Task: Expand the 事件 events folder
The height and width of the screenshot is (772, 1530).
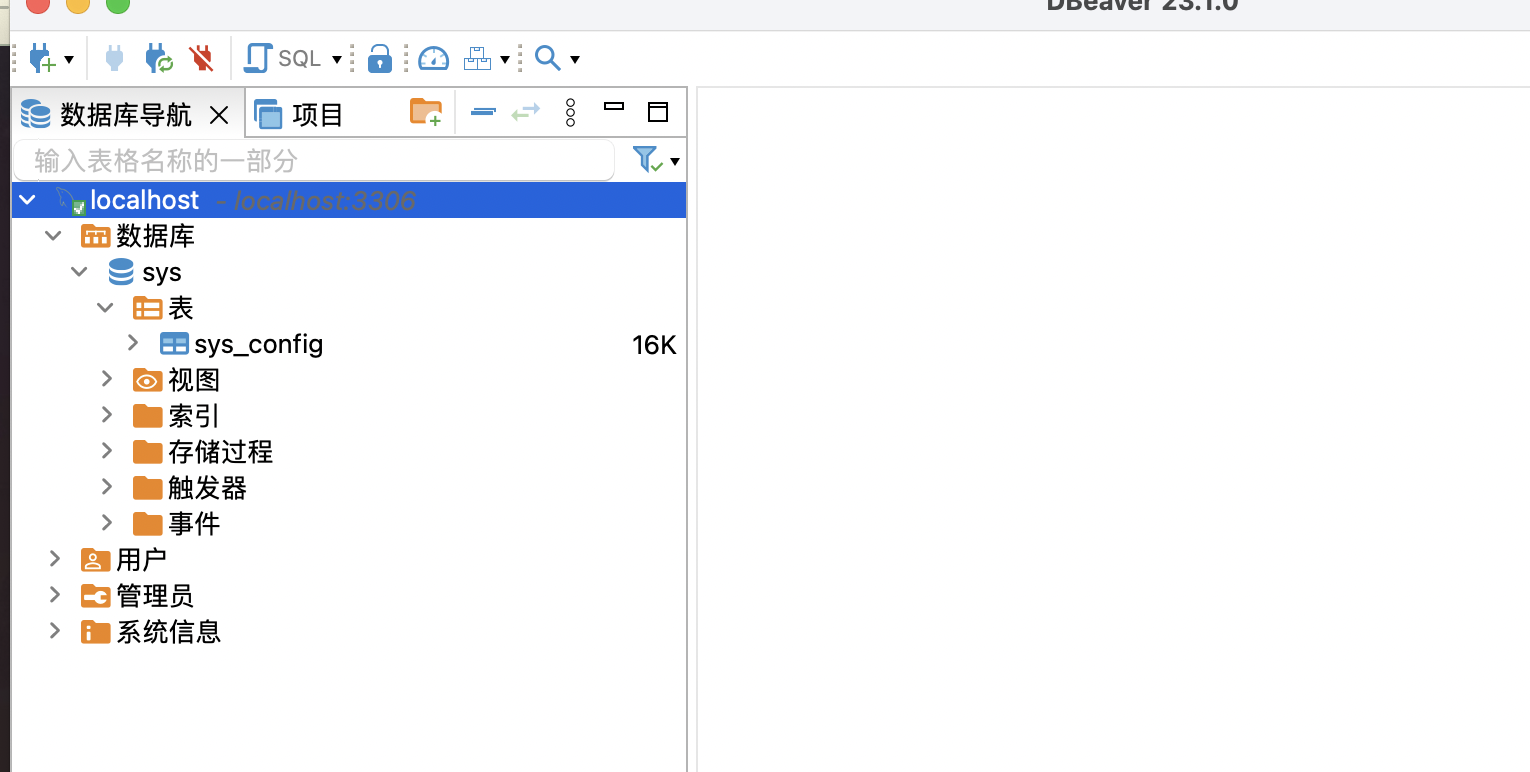Action: [107, 523]
